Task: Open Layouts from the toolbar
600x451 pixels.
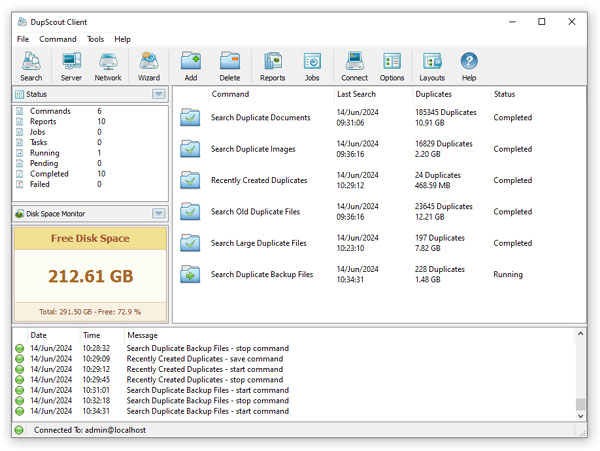Action: pos(432,66)
